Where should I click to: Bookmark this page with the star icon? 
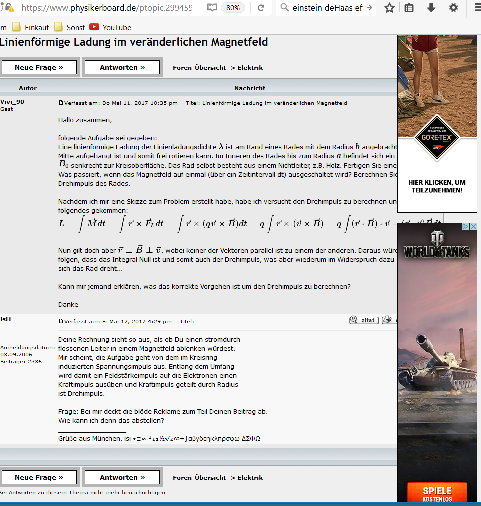pos(389,8)
